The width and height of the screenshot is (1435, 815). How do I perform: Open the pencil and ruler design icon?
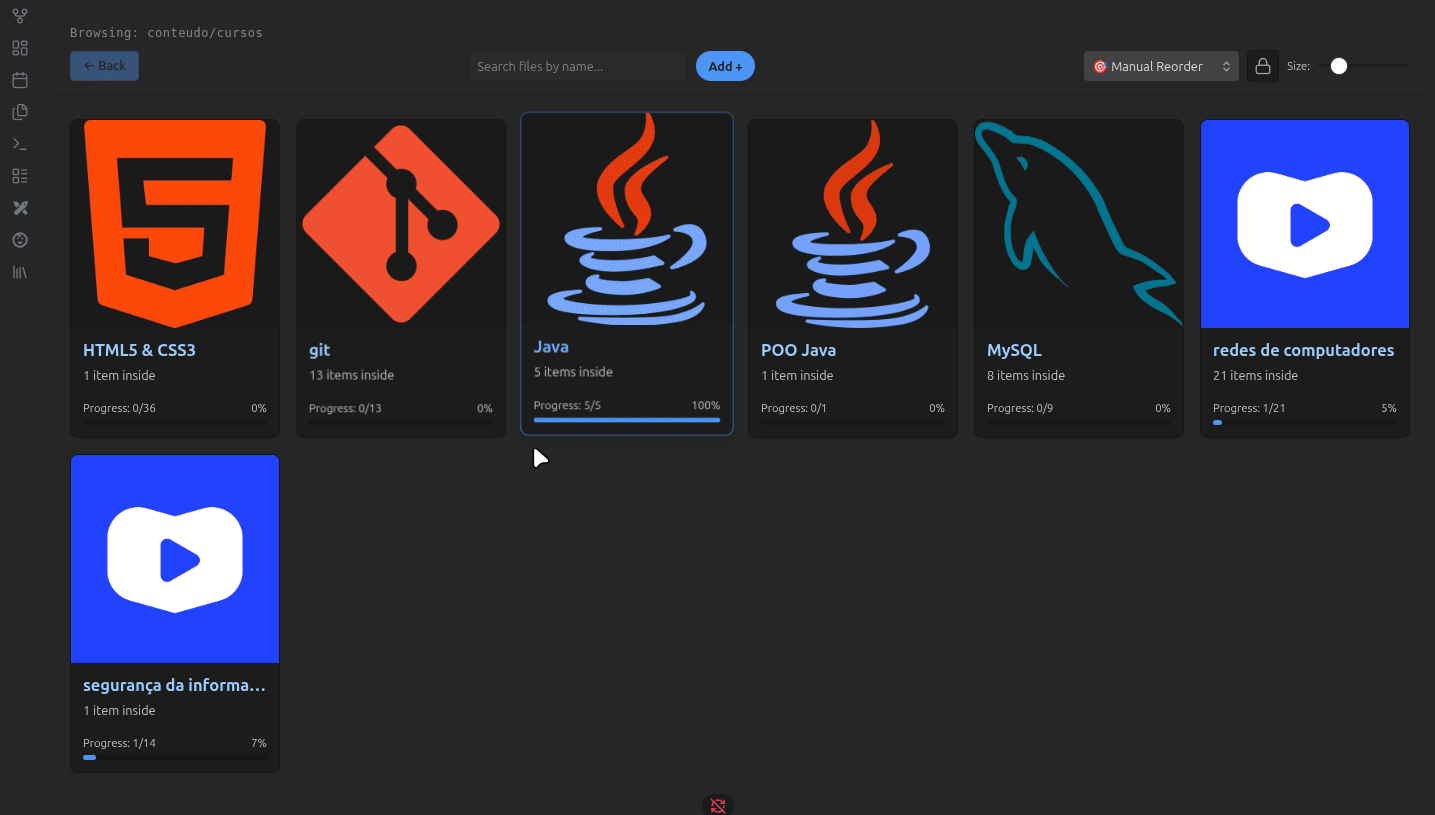(x=20, y=208)
